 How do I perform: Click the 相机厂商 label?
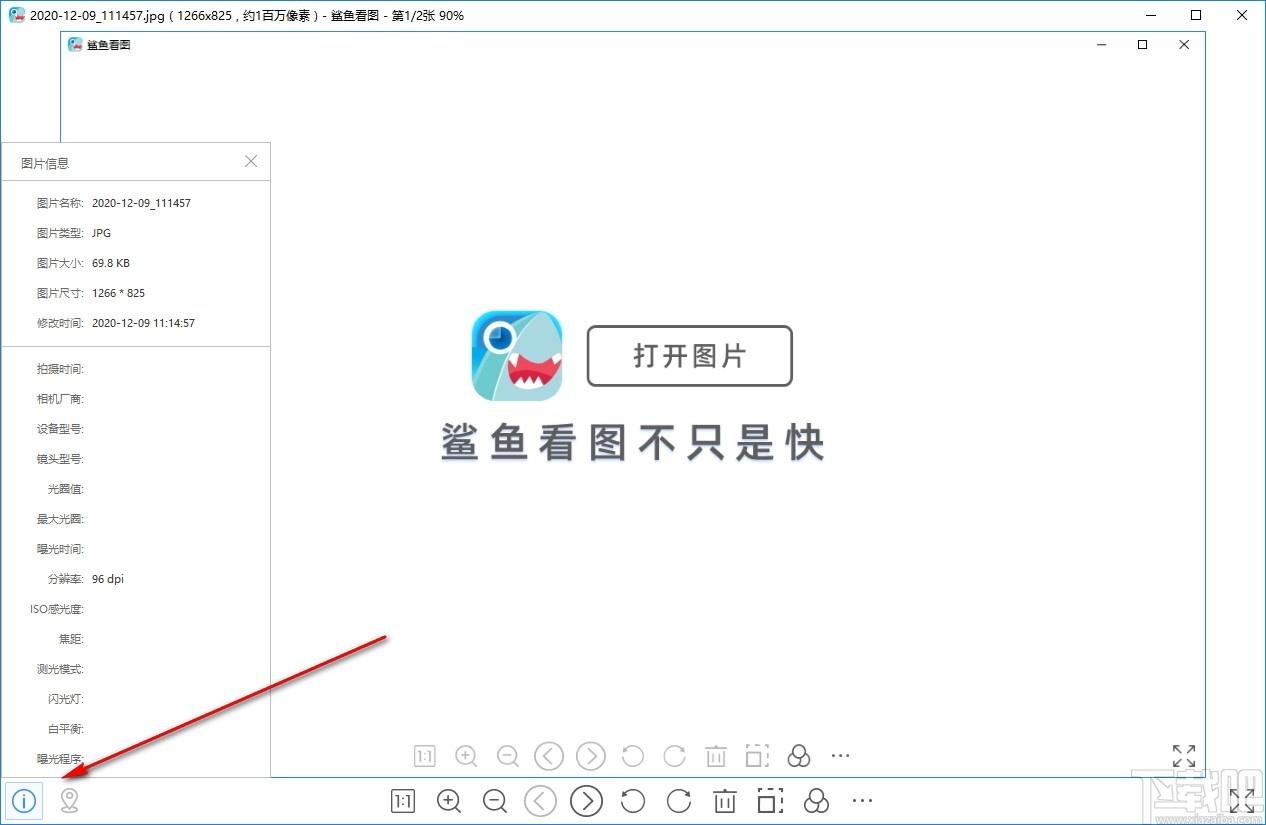coord(60,399)
